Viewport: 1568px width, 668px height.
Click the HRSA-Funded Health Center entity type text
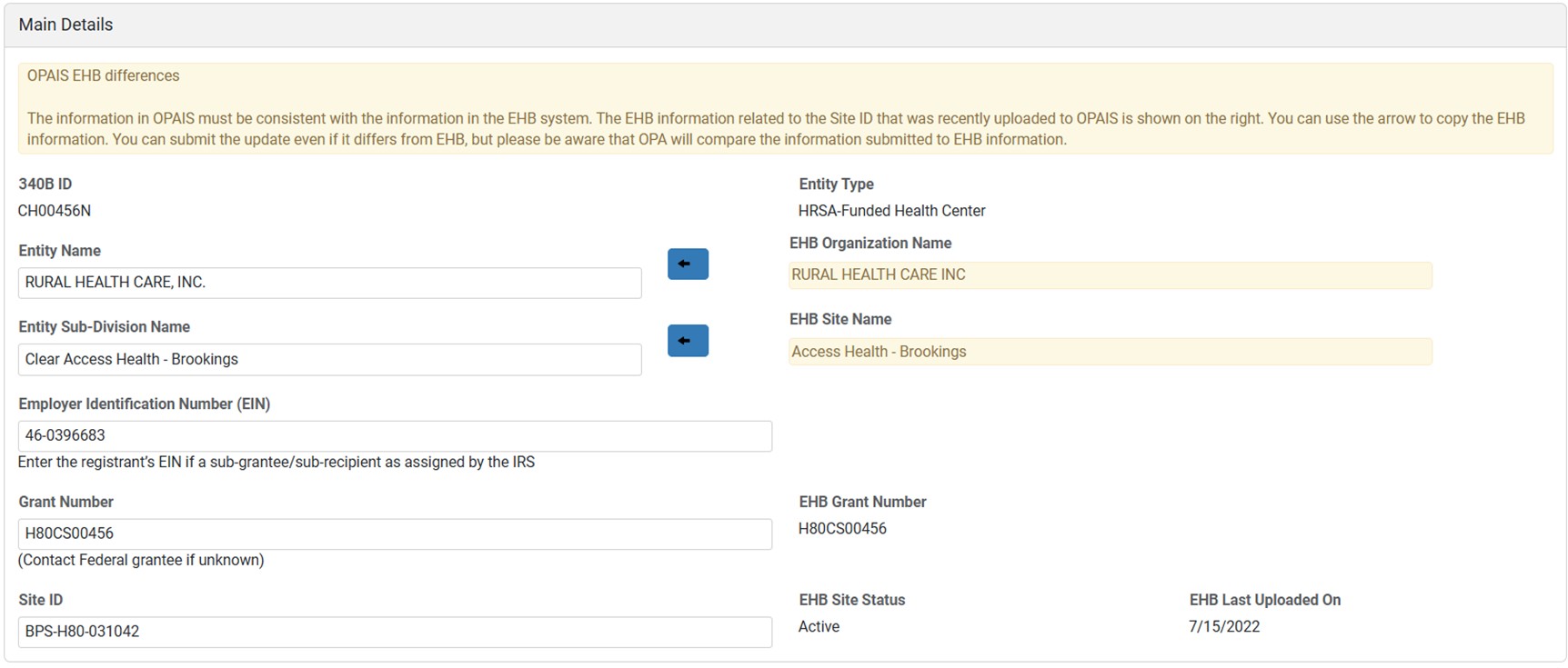(x=891, y=211)
